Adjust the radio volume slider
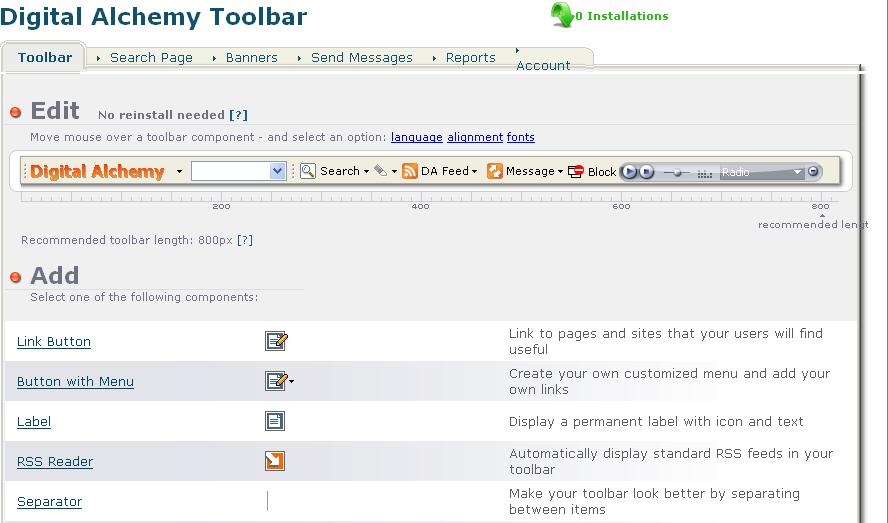This screenshot has height=523, width=888. point(677,172)
